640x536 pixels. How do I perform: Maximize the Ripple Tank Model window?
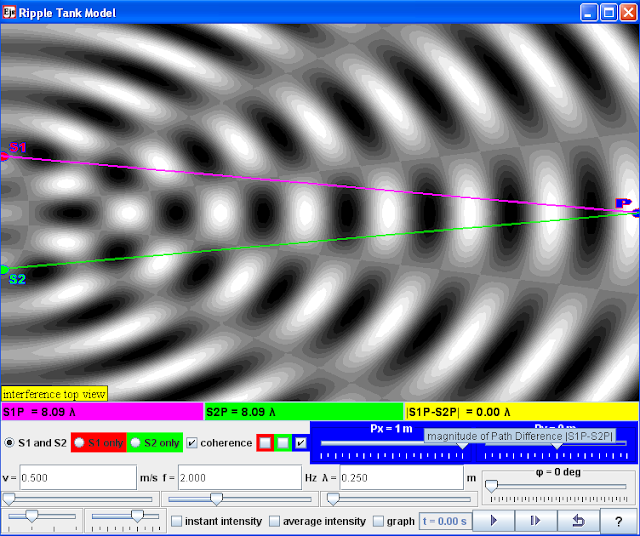click(x=609, y=12)
